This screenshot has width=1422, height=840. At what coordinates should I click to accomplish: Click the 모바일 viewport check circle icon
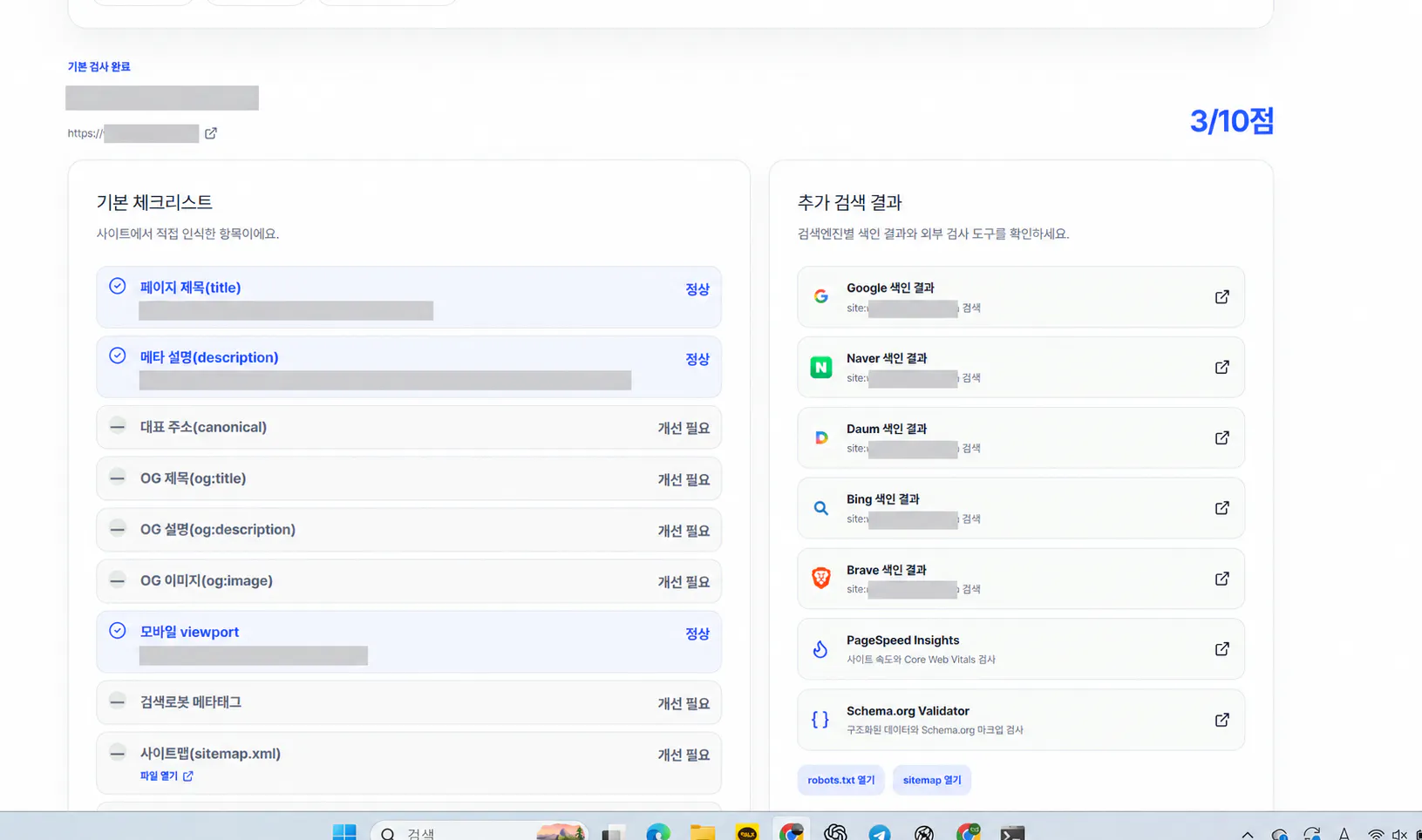[118, 631]
